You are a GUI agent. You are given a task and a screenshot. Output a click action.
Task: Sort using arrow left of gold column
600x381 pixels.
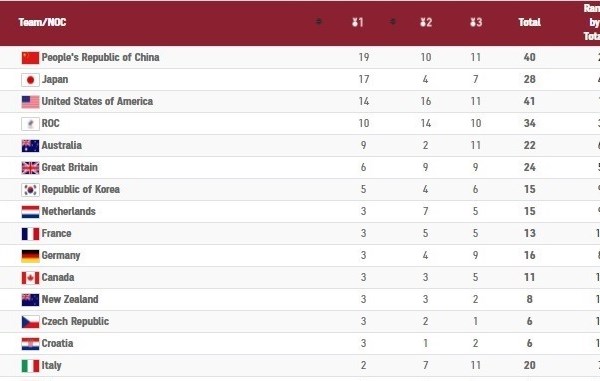coord(318,22)
